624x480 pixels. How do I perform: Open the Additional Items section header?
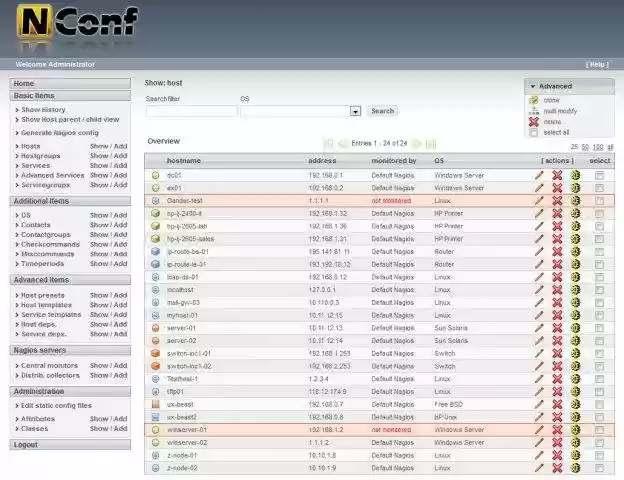coord(70,201)
